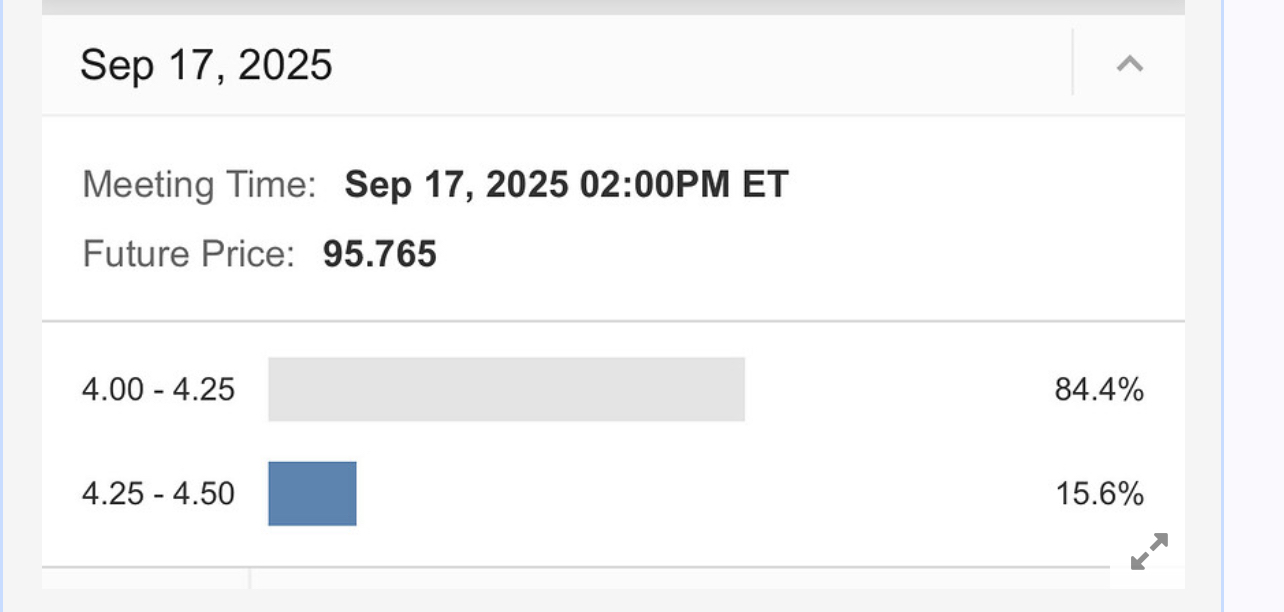Viewport: 1284px width, 612px height.
Task: Click the 15.6% probability value
Action: 1099,494
